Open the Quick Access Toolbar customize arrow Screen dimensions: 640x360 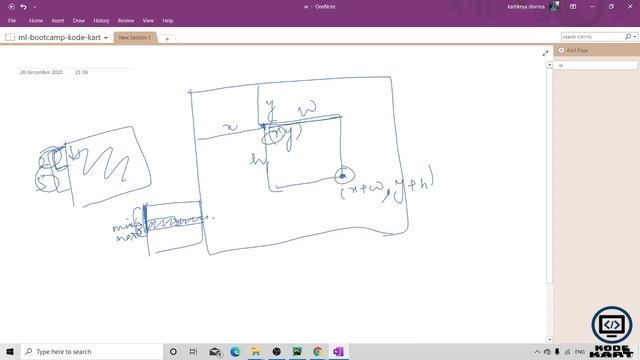pyautogui.click(x=35, y=7)
